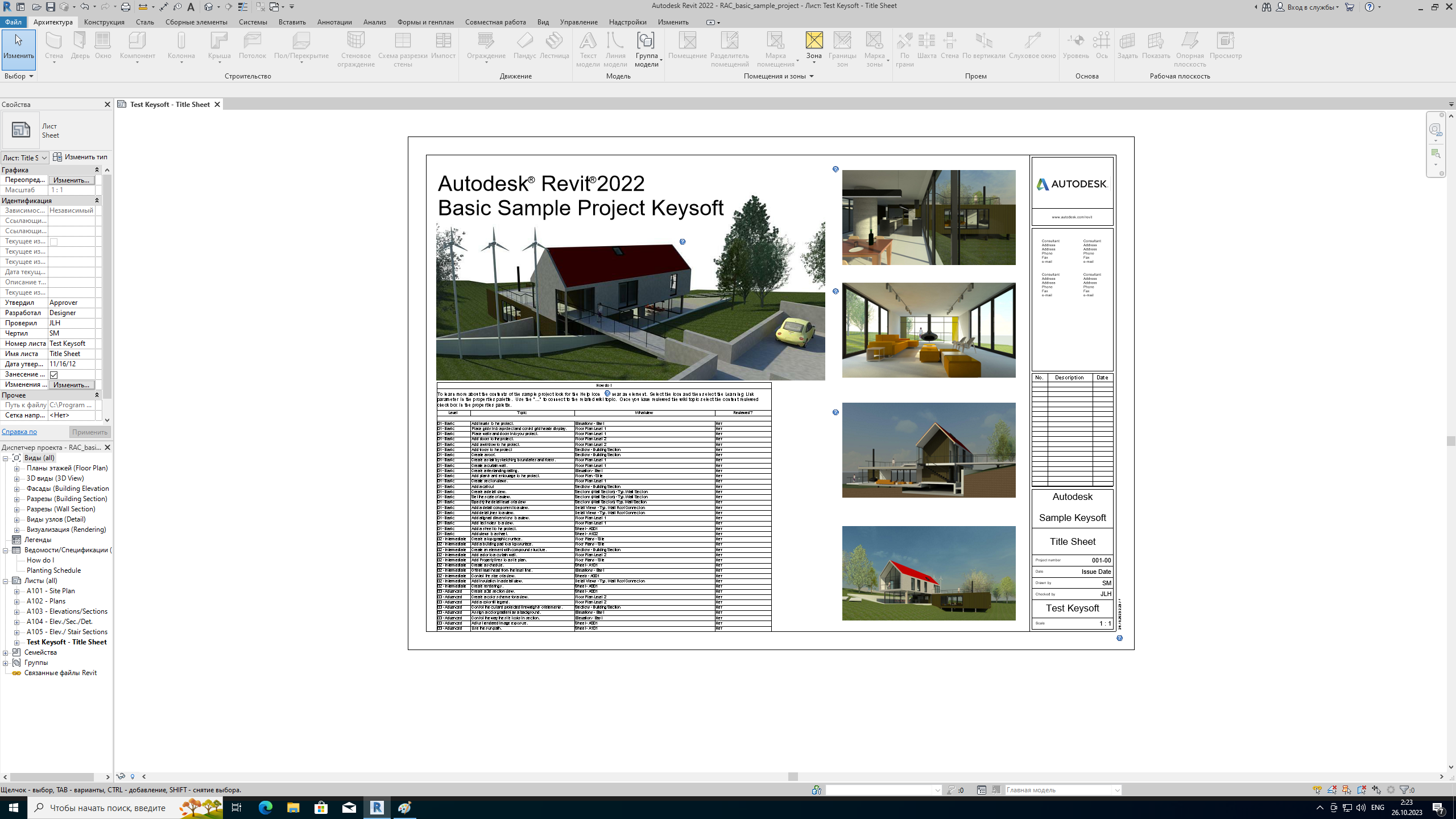Collapse the Графика properties group
This screenshot has height=819, width=1456.
pos(97,170)
